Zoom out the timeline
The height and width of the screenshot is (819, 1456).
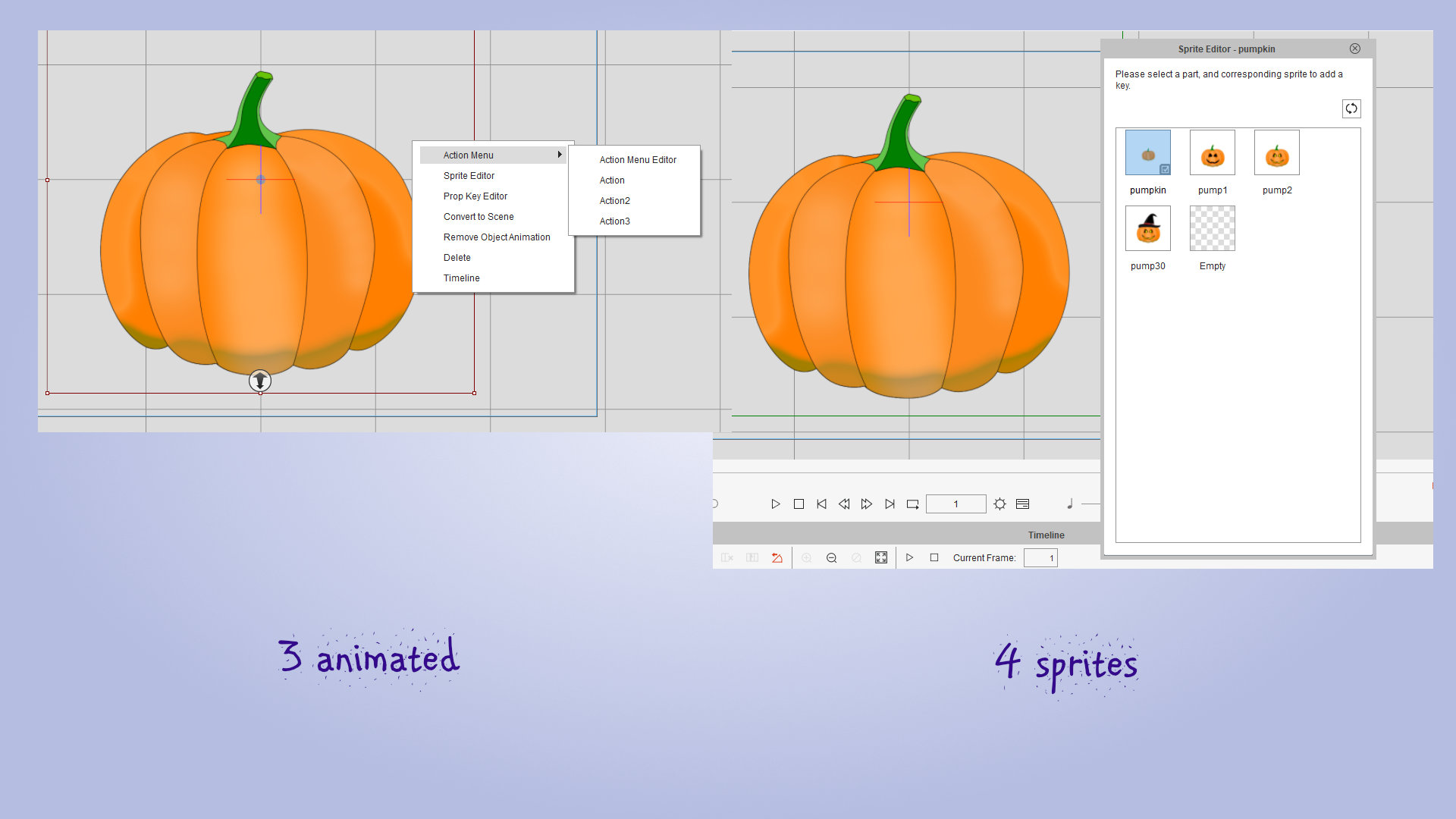pyautogui.click(x=832, y=558)
